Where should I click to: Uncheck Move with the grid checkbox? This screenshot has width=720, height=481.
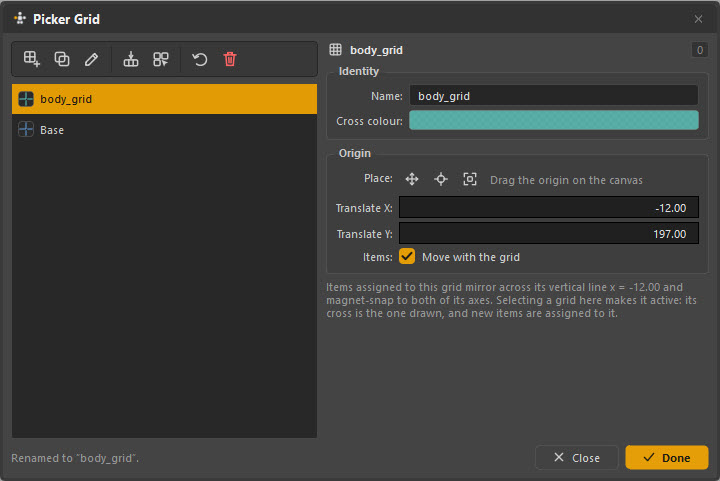(x=407, y=257)
